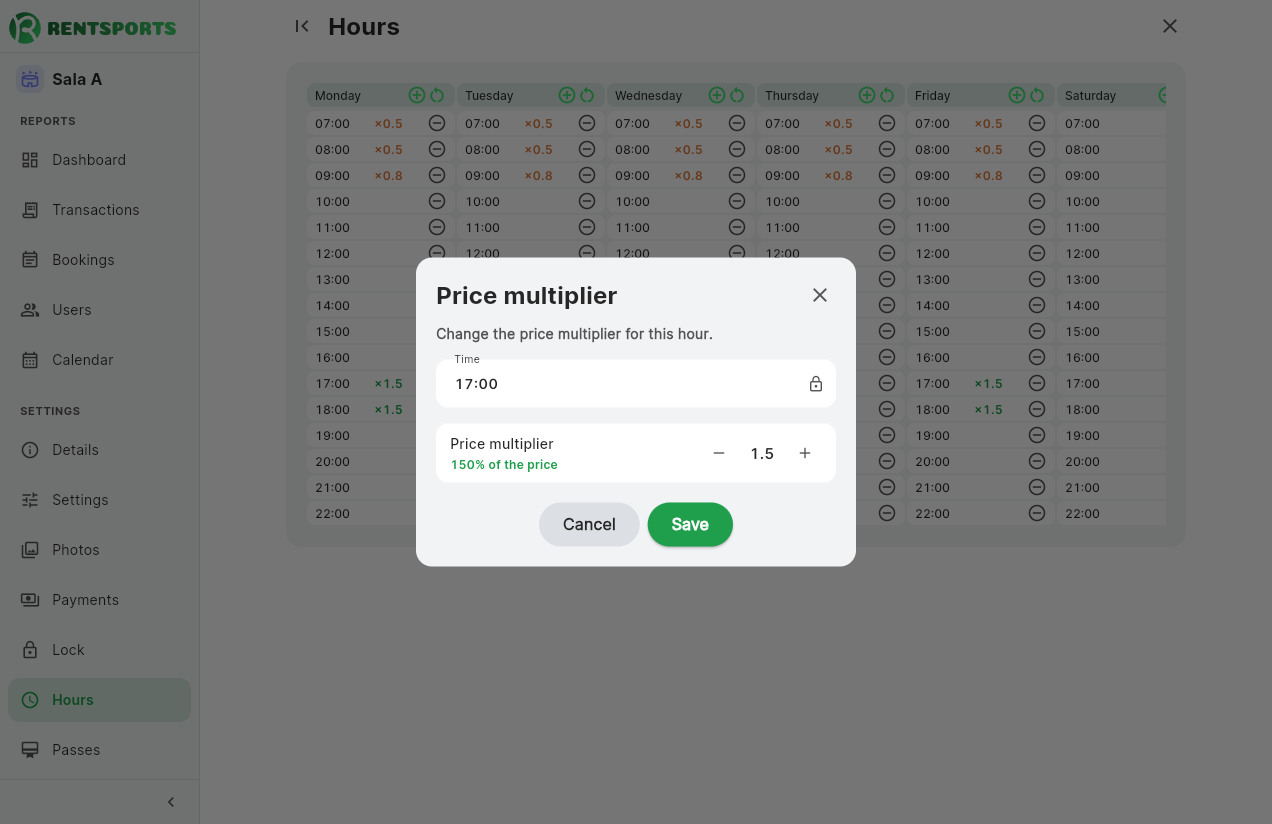Open Dashboard in the sidebar
The image size is (1272, 824).
coord(99,160)
